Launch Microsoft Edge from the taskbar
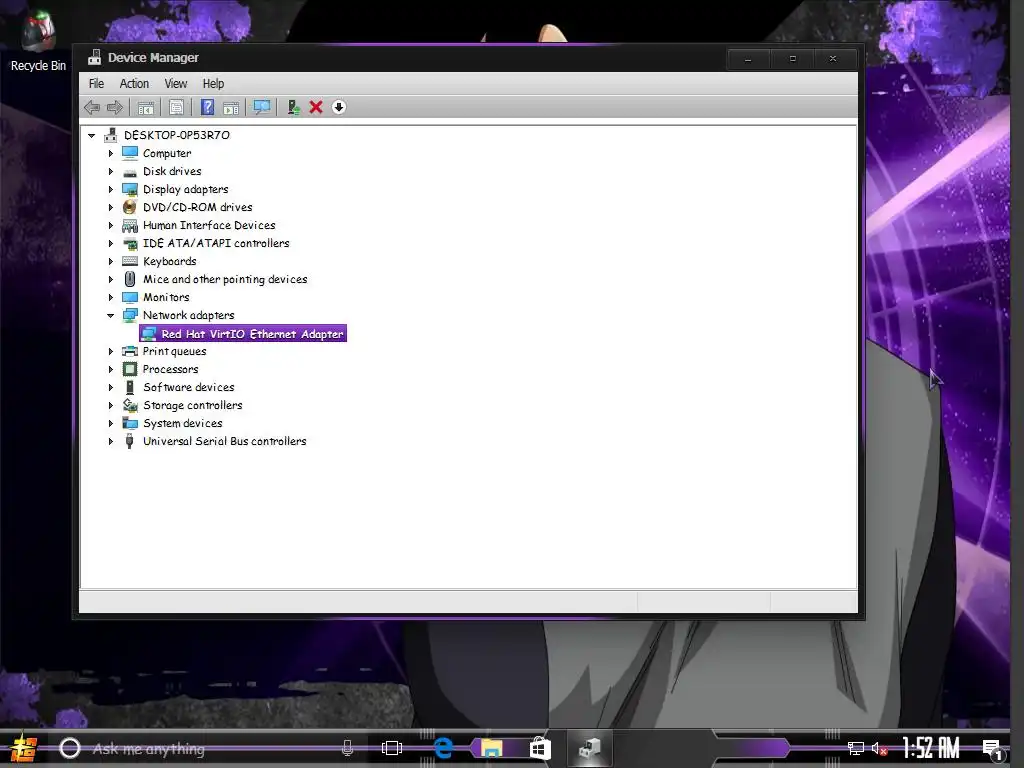Viewport: 1024px width, 768px height. pos(443,748)
